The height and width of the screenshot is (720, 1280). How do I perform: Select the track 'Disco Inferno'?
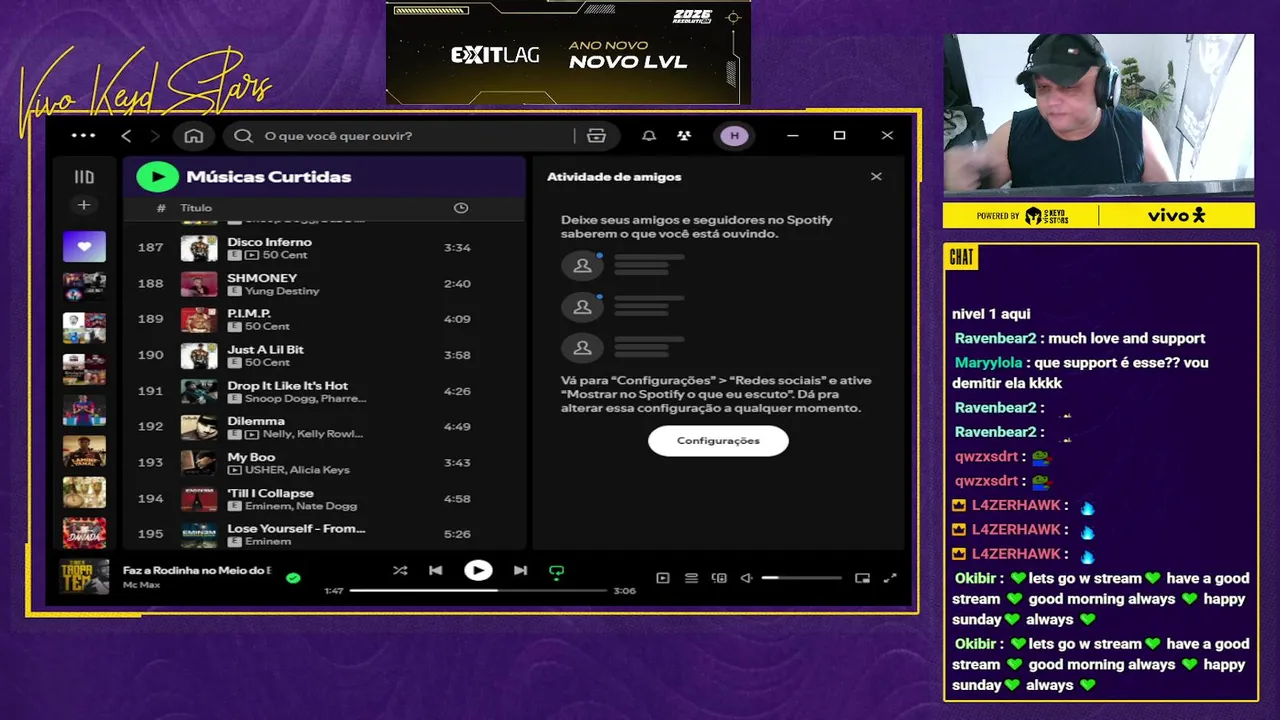[x=269, y=242]
